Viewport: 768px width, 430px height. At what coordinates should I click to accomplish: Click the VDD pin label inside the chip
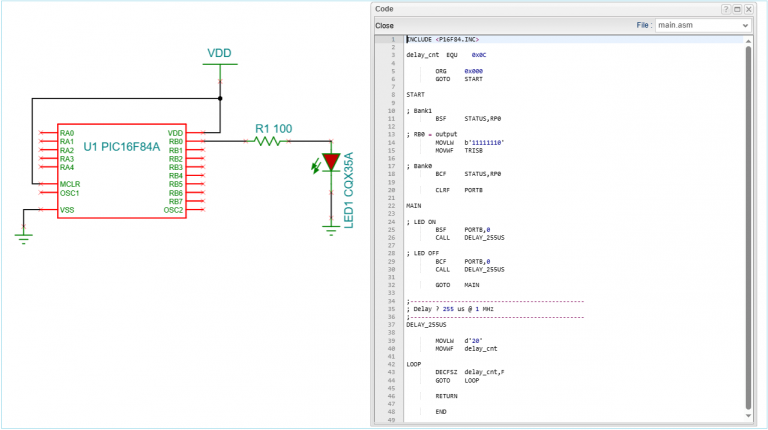tap(175, 133)
